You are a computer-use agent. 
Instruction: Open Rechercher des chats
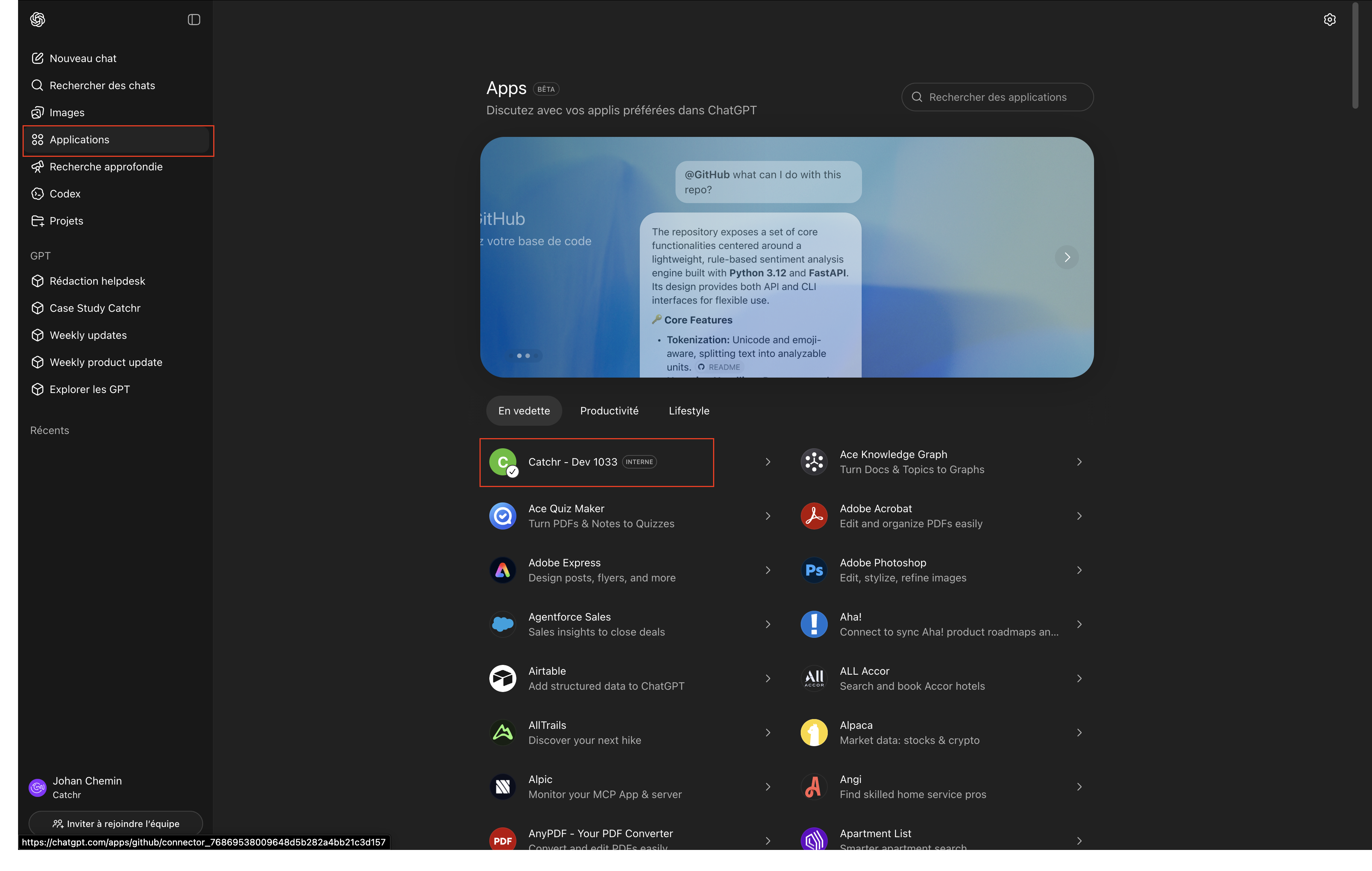click(102, 85)
